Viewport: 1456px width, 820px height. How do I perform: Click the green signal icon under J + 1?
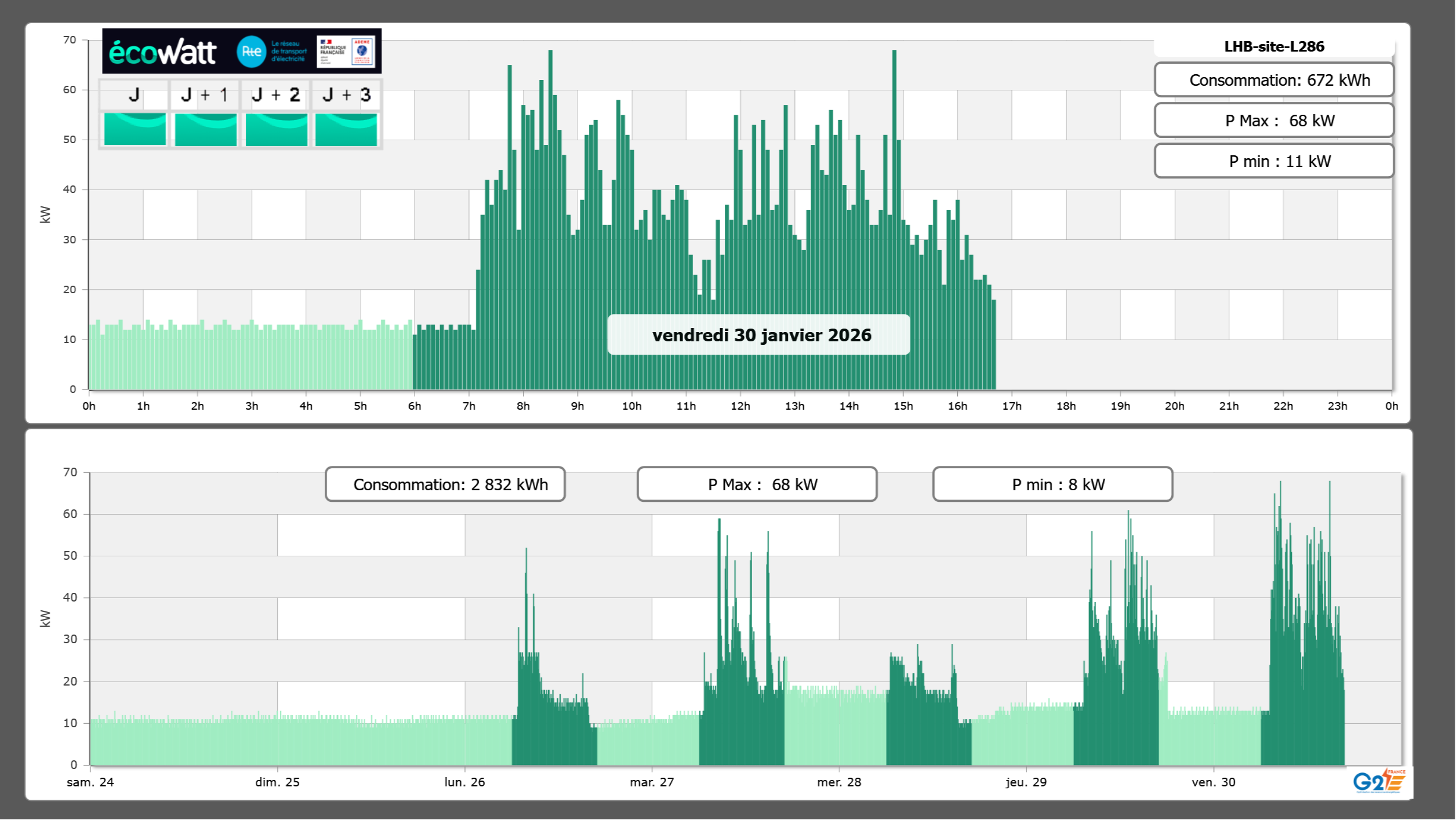(206, 129)
